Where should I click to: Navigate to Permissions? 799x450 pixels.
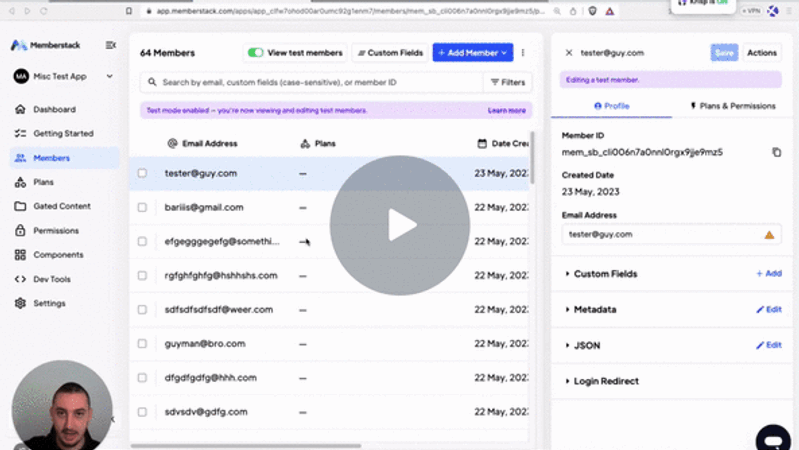point(56,230)
